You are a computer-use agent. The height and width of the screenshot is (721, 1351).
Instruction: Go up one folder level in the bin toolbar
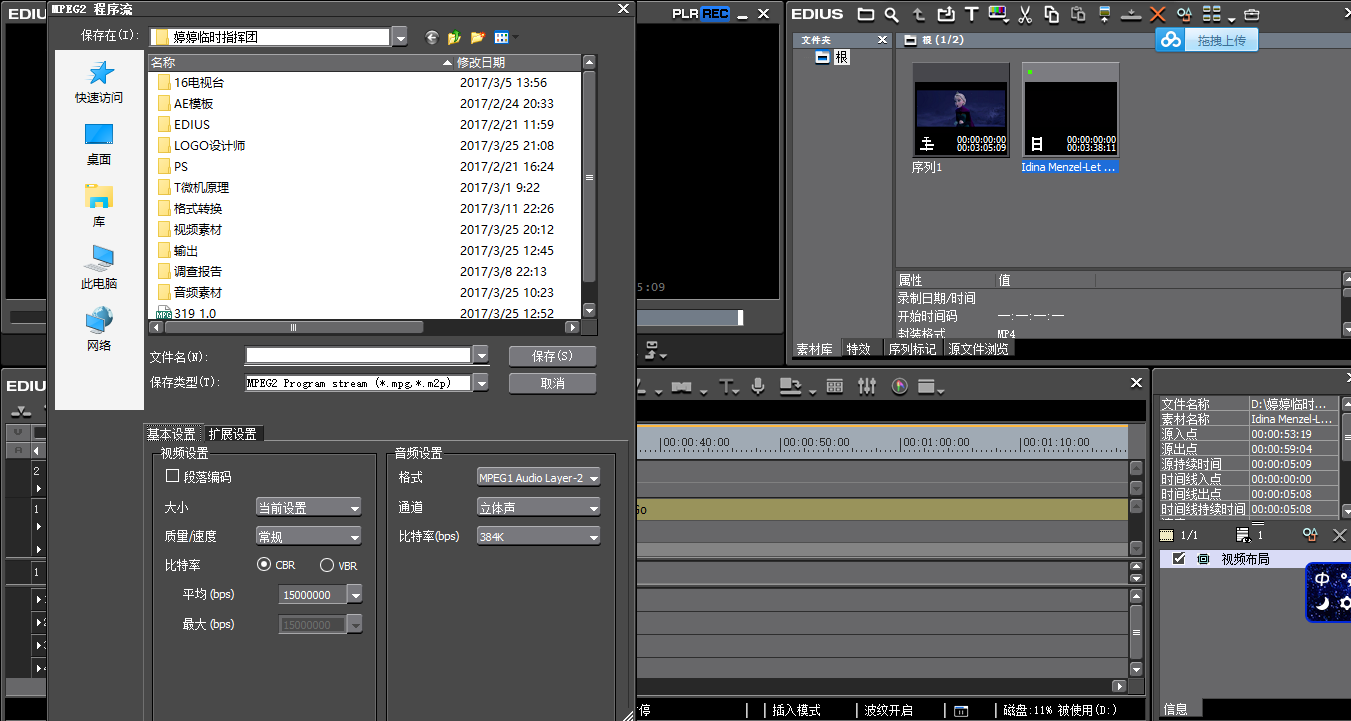919,14
